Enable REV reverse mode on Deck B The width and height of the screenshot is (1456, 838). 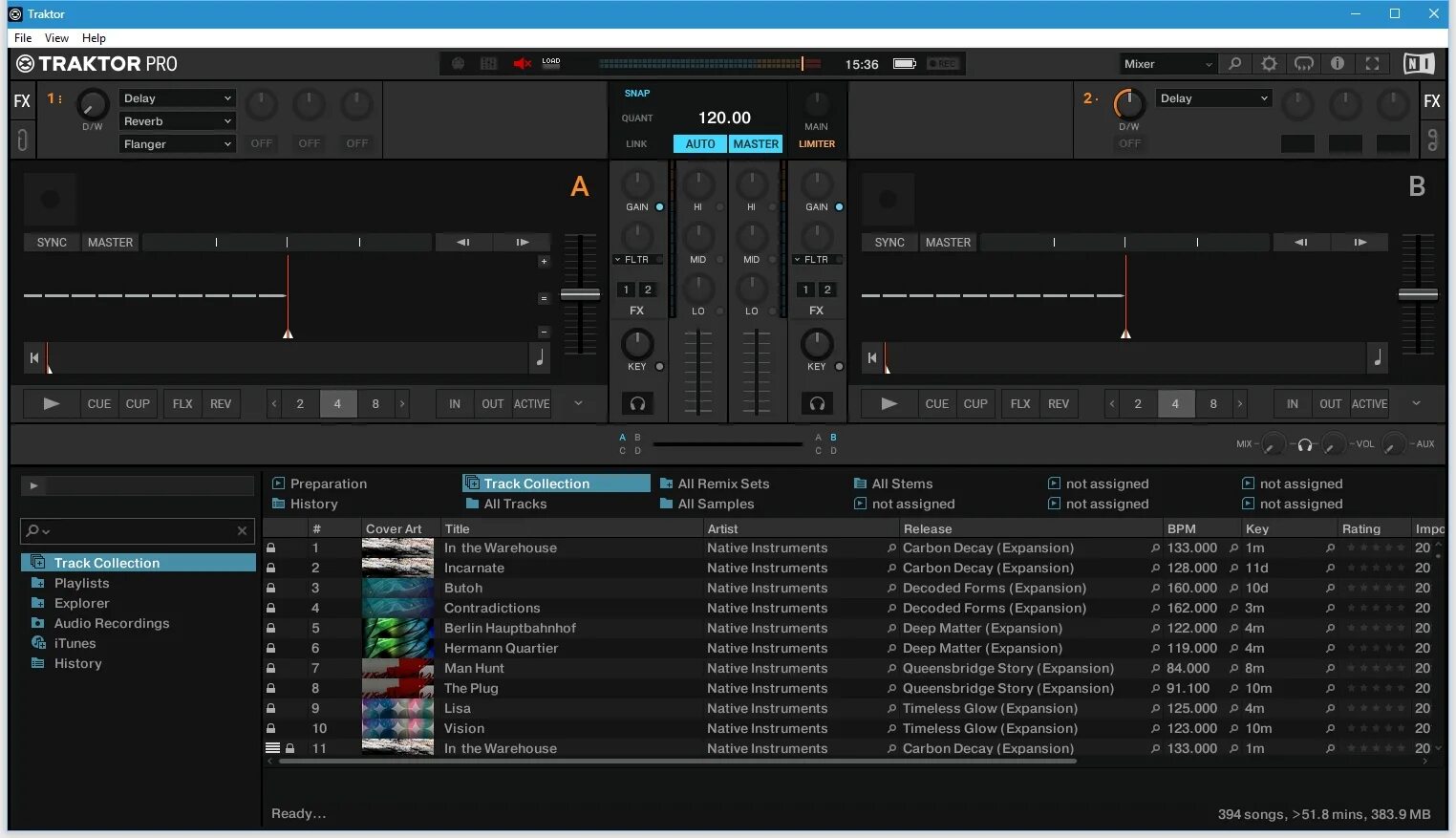tap(1059, 403)
